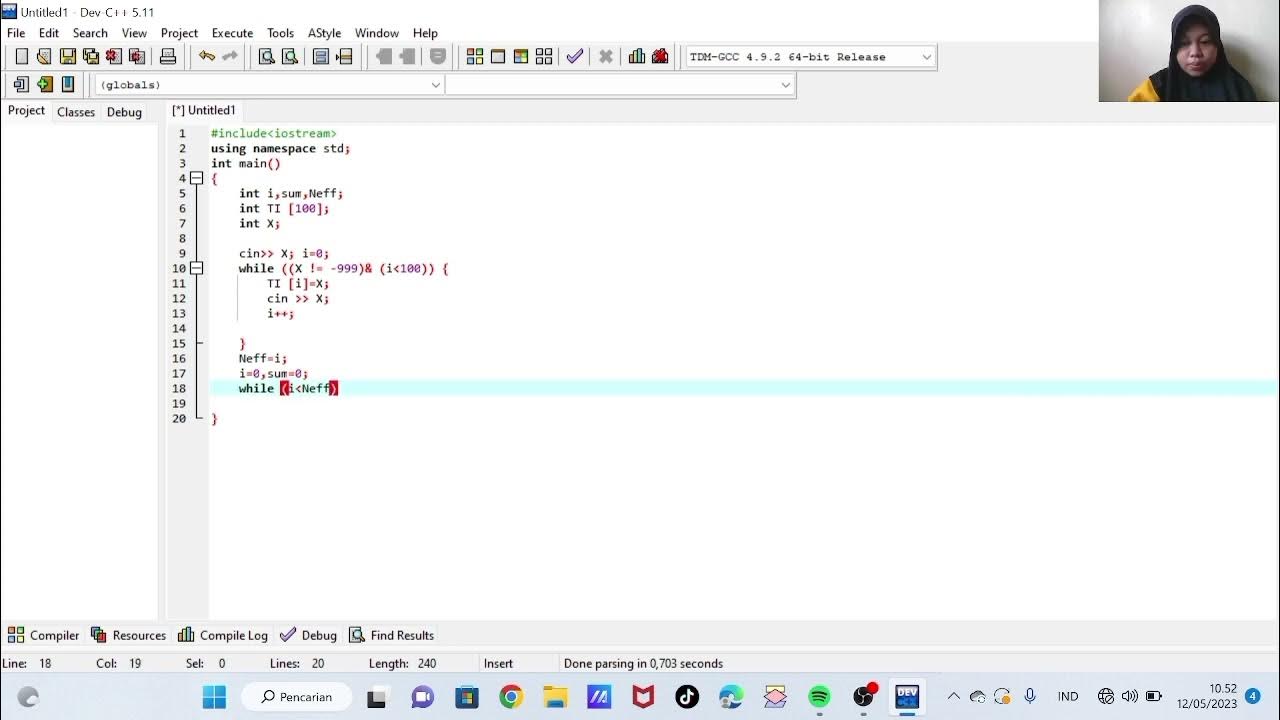Collapse the main function fold at line 4
This screenshot has height=720, width=1280.
[197, 178]
